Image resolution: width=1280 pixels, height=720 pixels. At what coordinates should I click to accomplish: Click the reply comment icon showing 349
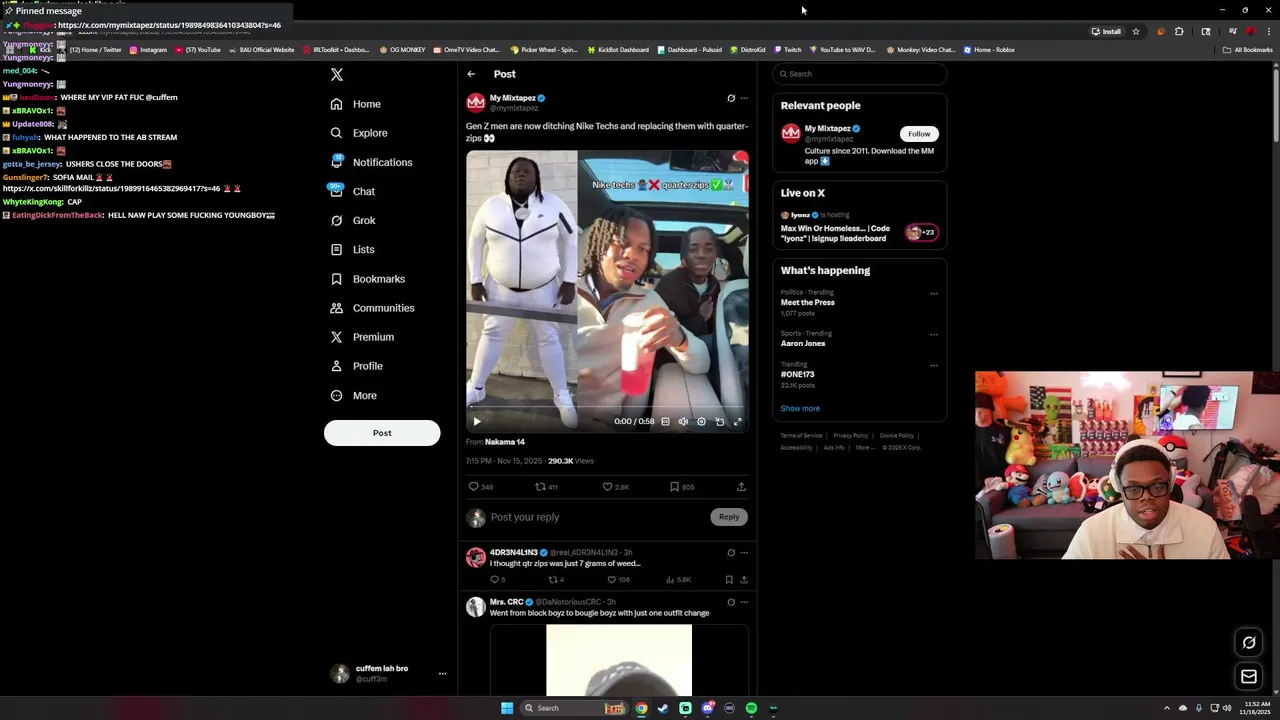(x=481, y=487)
